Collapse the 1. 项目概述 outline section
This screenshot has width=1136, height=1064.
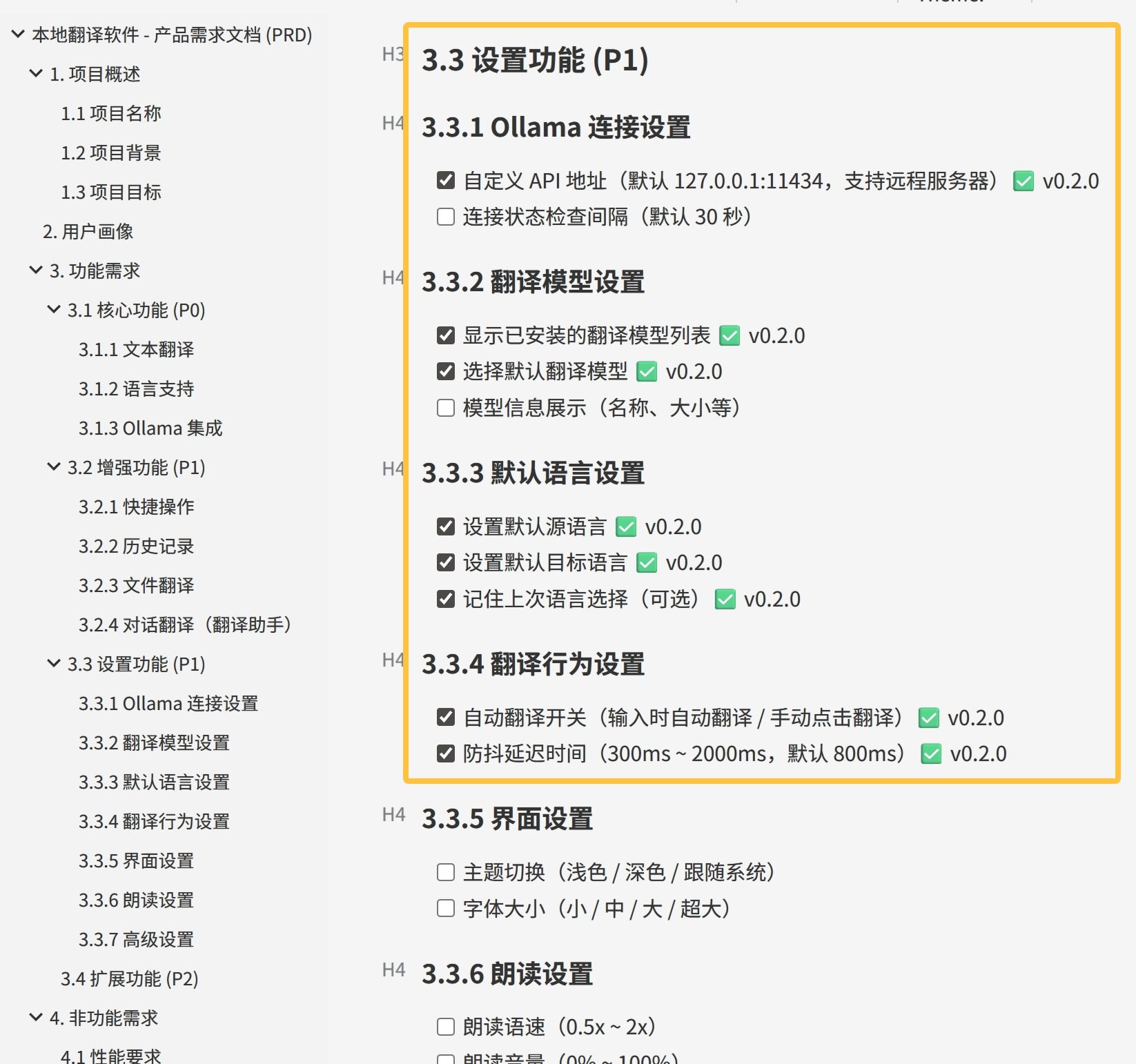36,73
